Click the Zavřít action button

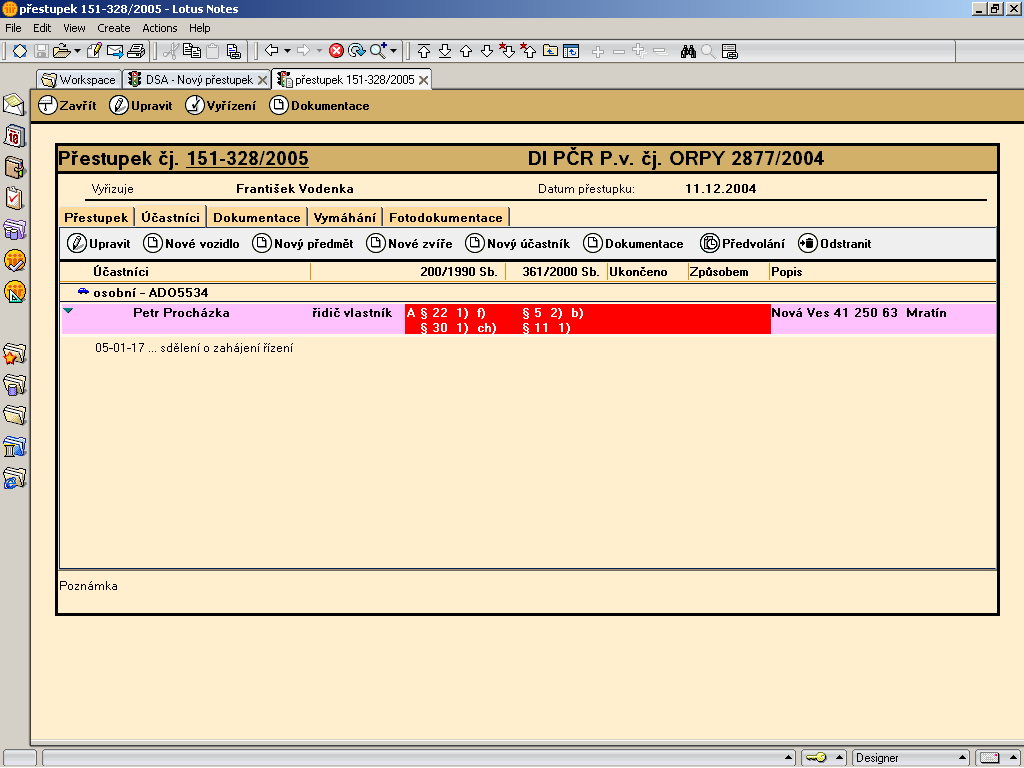click(67, 105)
